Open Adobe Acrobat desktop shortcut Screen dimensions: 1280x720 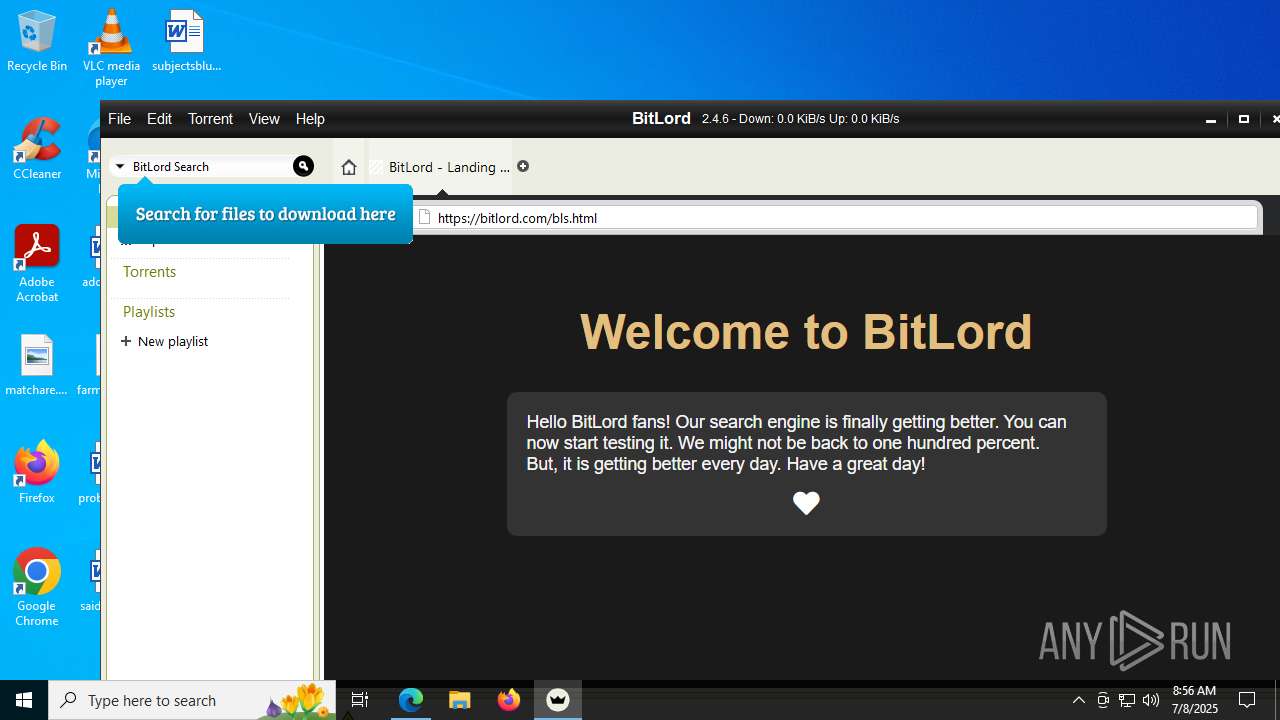37,264
